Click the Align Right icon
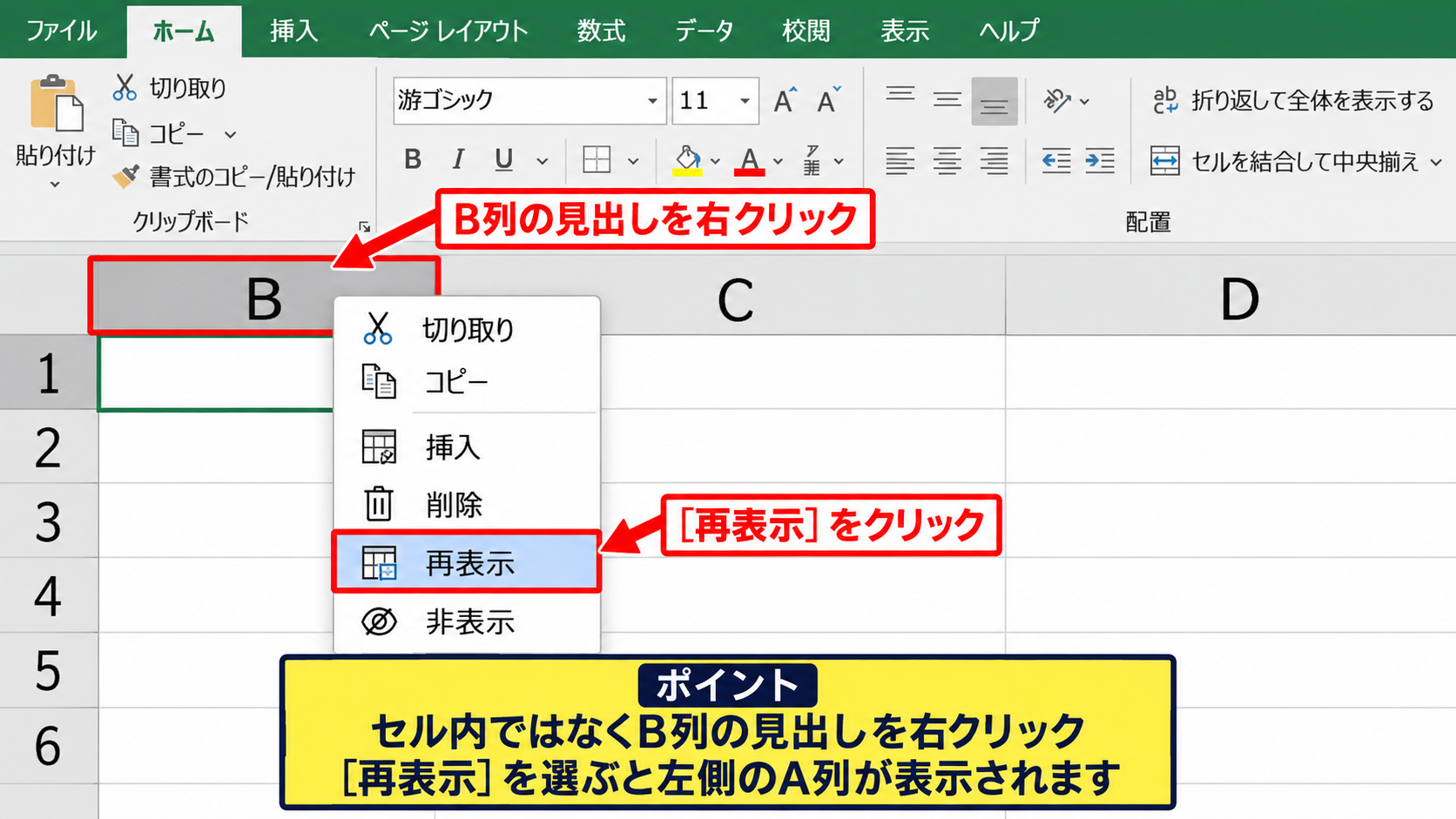 pyautogui.click(x=994, y=161)
